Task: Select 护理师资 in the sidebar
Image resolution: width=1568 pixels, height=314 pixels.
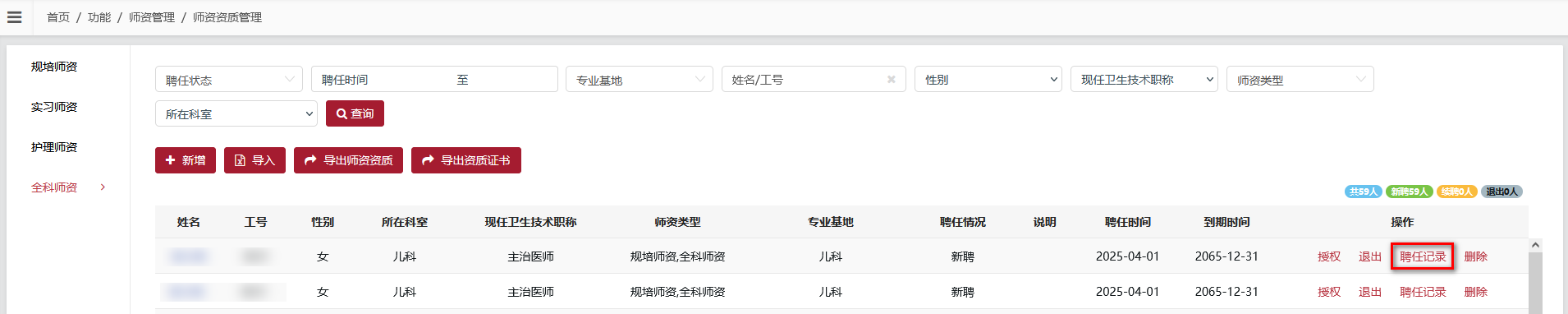Action: 54,147
